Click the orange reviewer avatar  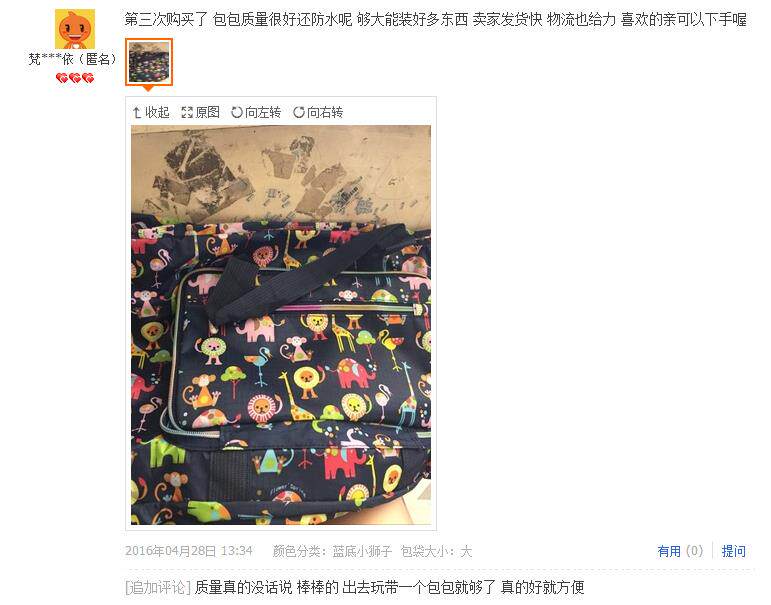[x=75, y=29]
